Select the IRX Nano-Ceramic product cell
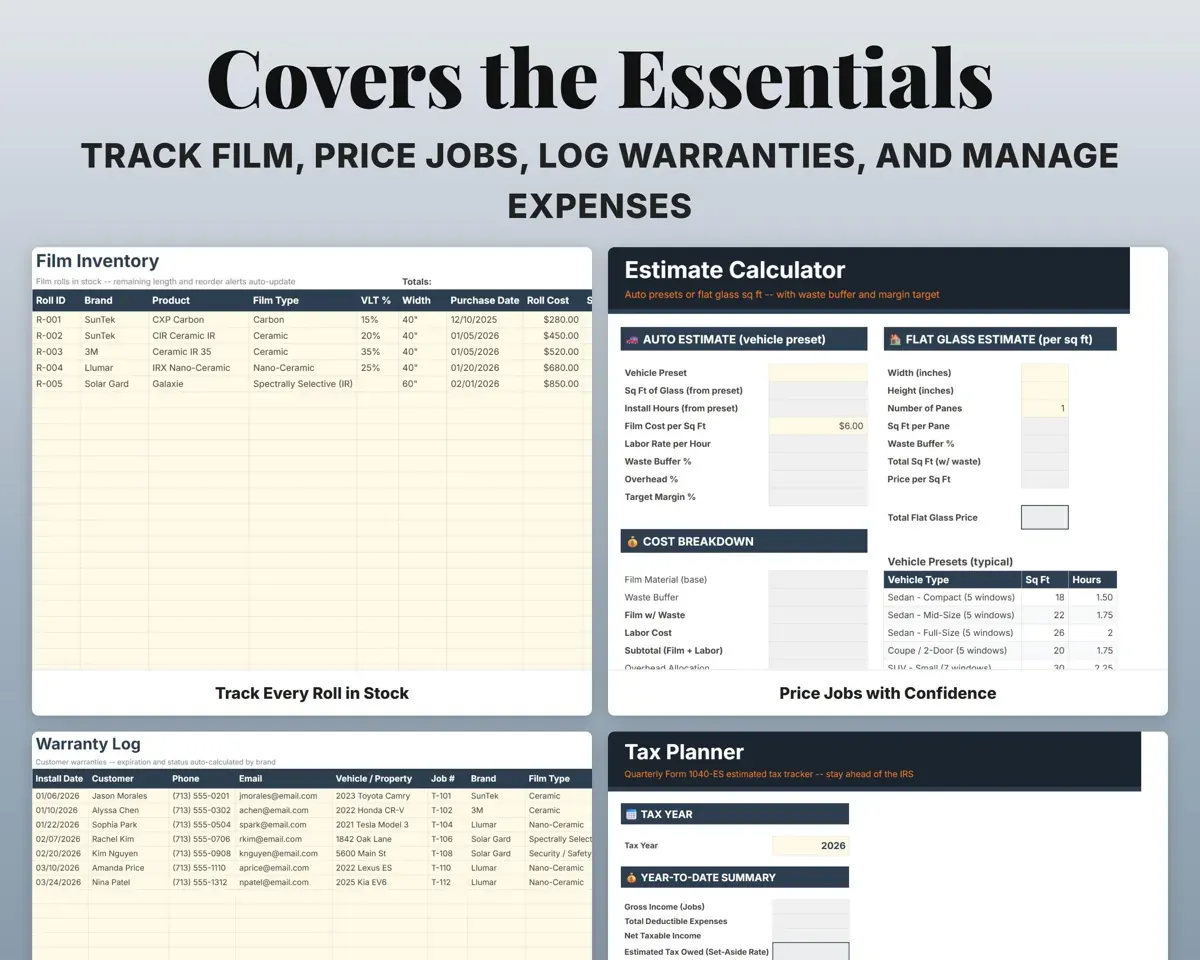Image resolution: width=1200 pixels, height=960 pixels. (199, 368)
